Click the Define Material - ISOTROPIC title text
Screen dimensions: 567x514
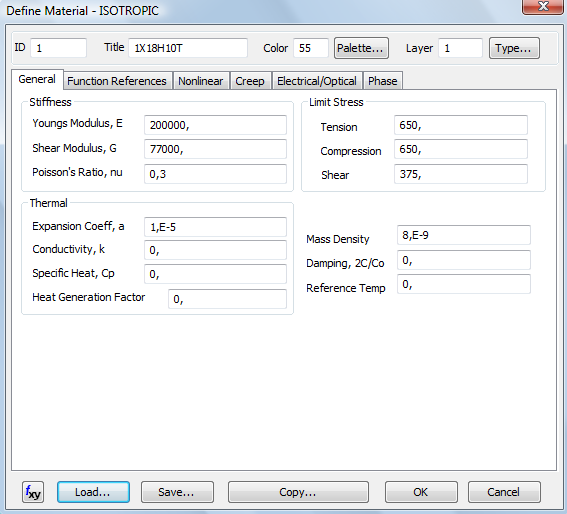[x=82, y=11]
